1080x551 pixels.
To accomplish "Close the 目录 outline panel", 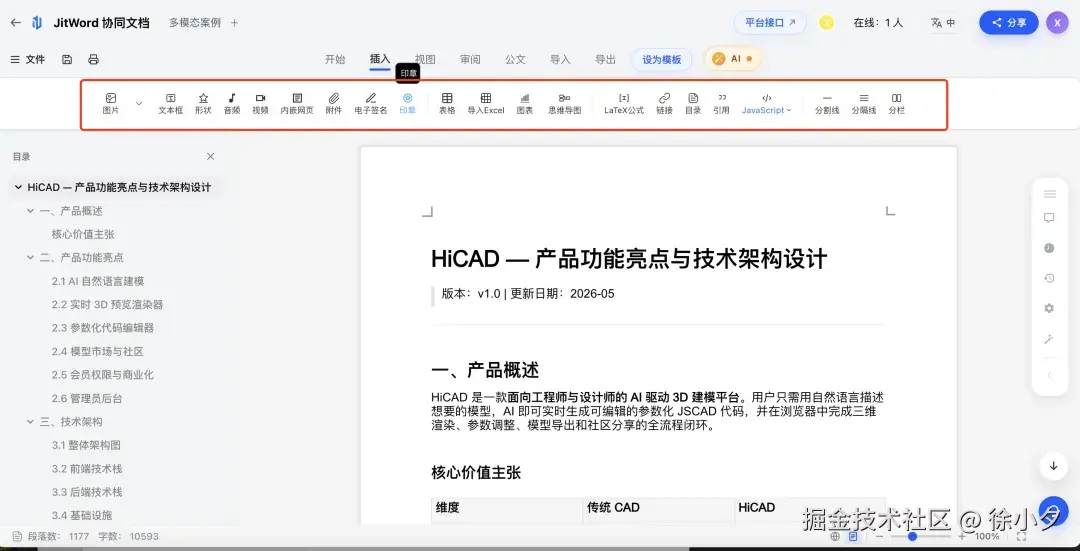I will point(211,156).
